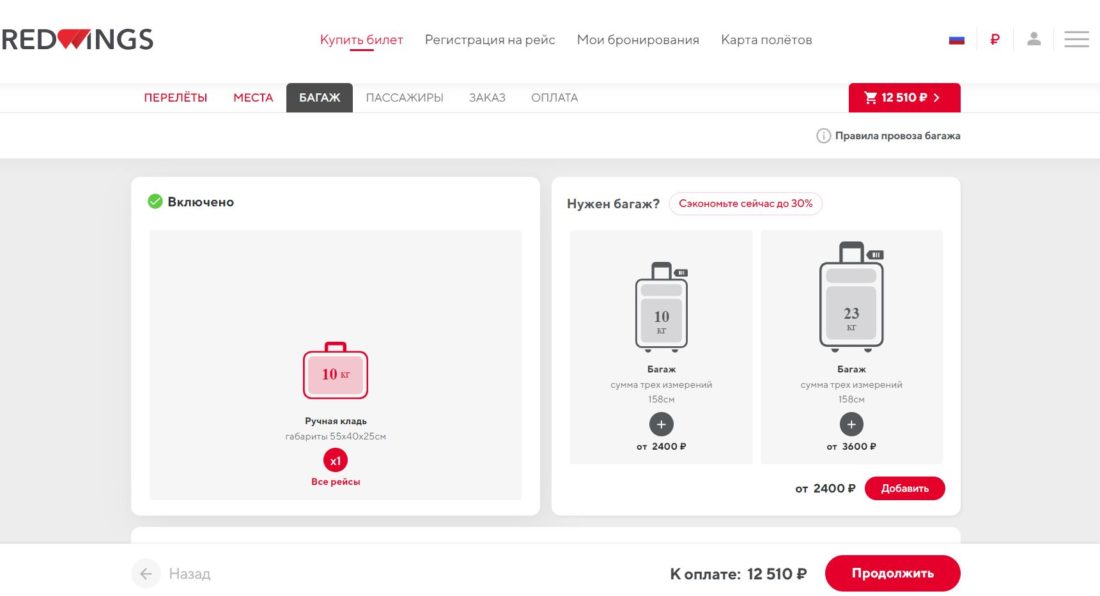Image resolution: width=1100 pixels, height=596 pixels.
Task: Go to Регистрация на рейс
Action: 489,39
